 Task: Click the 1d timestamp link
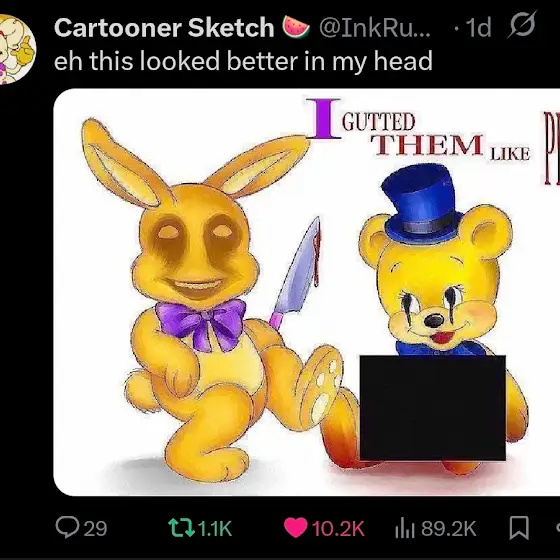[479, 28]
